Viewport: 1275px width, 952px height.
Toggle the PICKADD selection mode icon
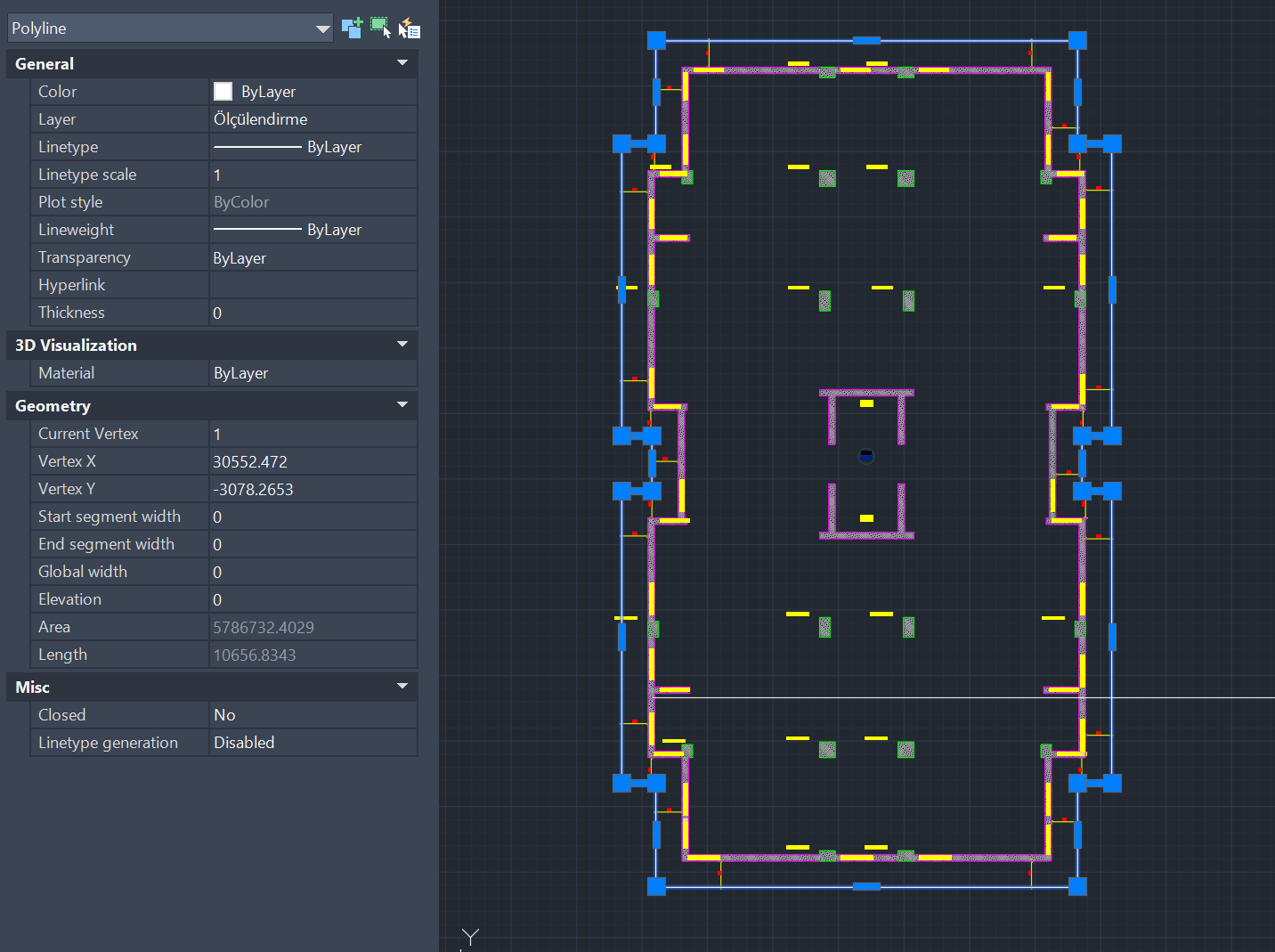352,28
